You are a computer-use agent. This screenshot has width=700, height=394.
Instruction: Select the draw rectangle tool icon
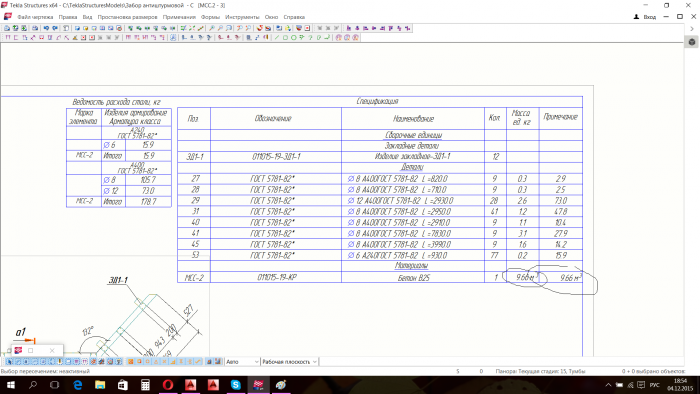coord(285,37)
